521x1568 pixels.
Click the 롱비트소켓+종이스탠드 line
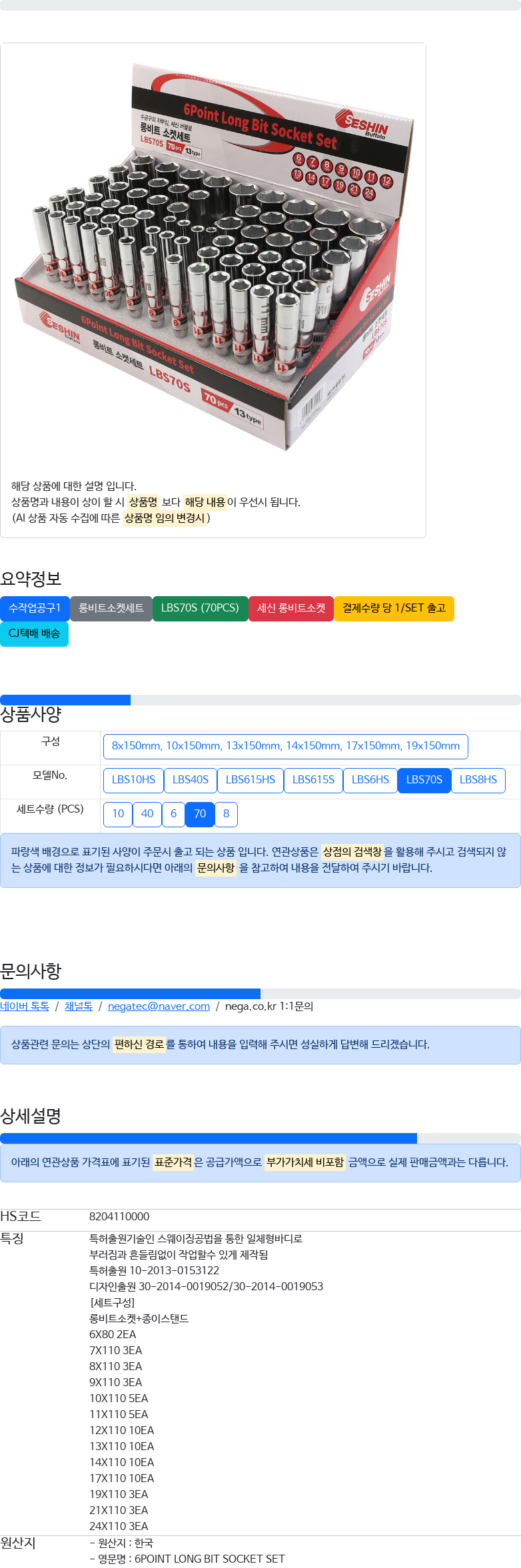[x=139, y=1319]
